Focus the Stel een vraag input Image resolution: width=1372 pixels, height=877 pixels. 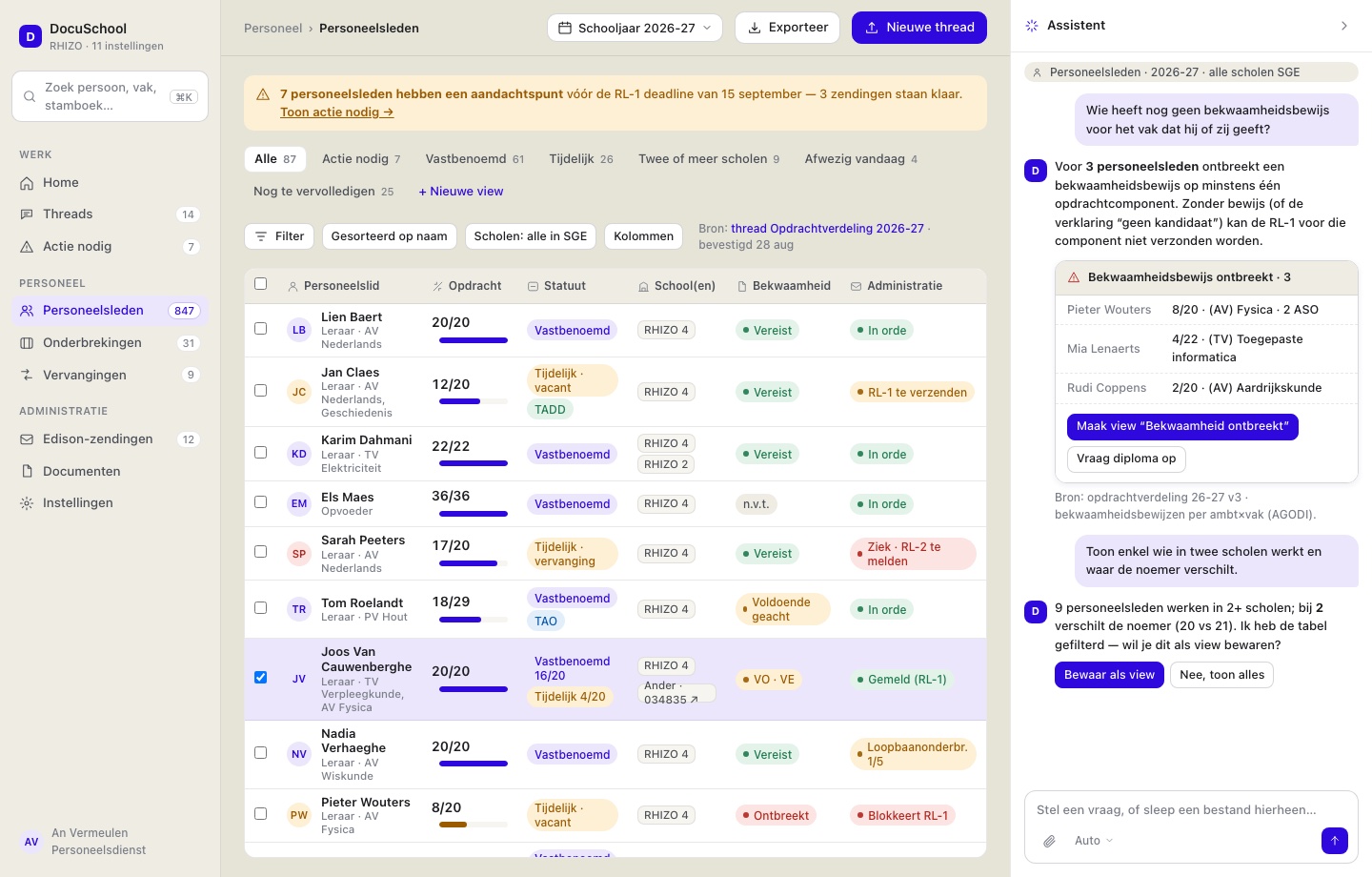(x=1191, y=810)
